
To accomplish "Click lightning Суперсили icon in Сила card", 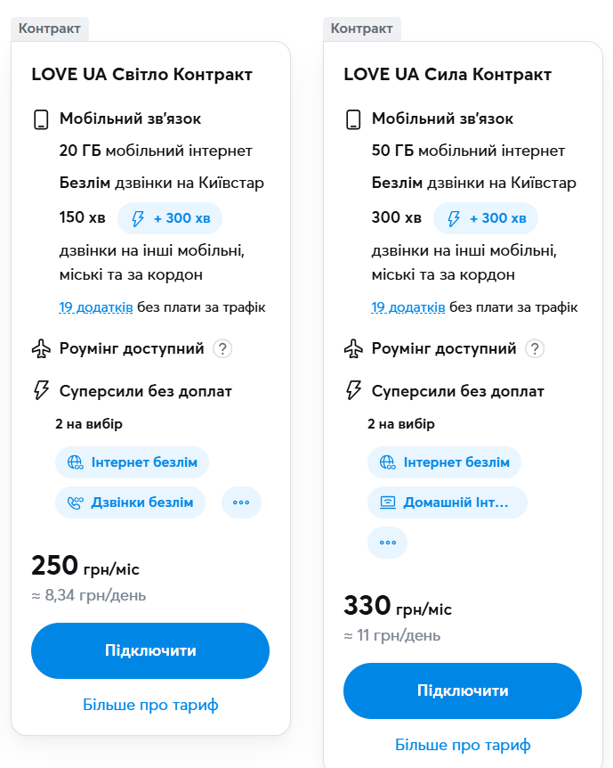I will (353, 390).
